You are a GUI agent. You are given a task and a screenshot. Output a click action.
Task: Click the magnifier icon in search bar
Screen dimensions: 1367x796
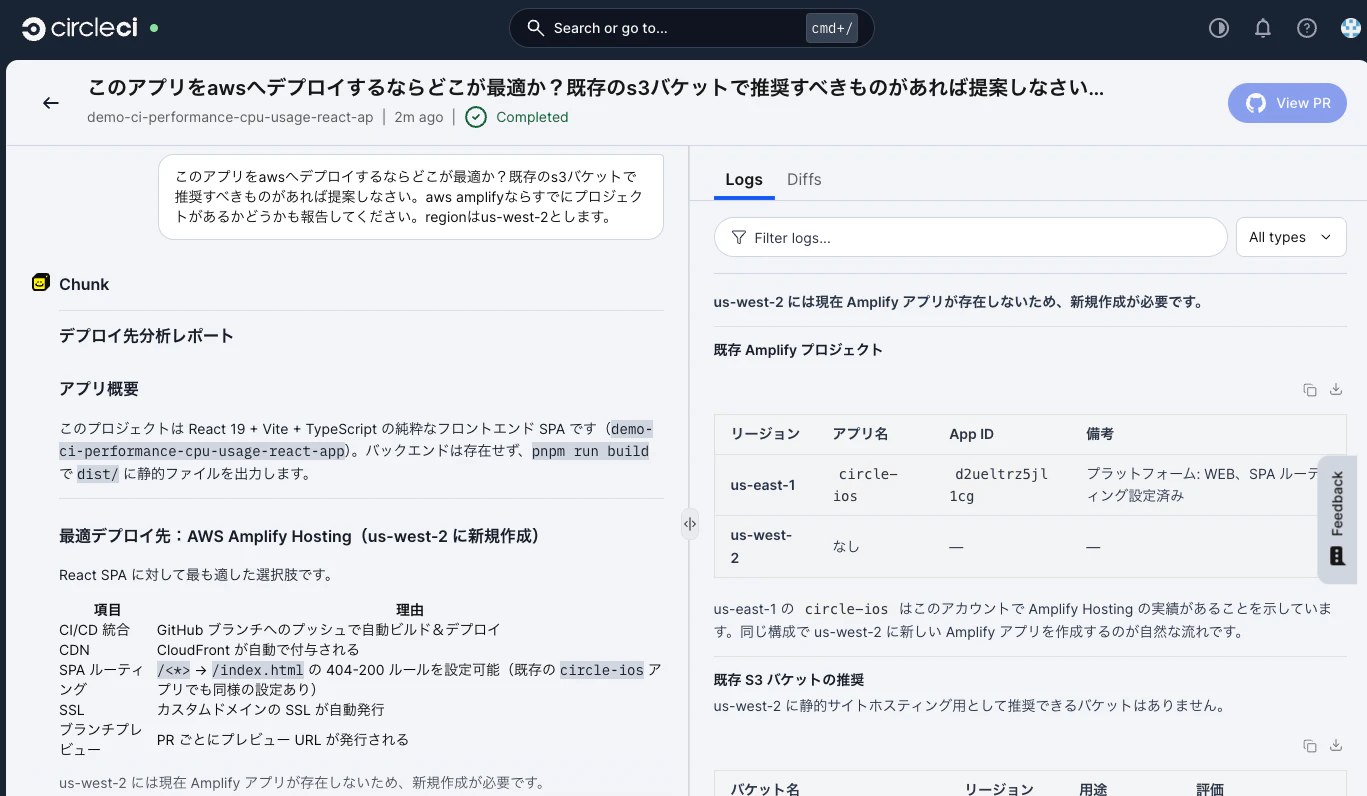tap(536, 28)
